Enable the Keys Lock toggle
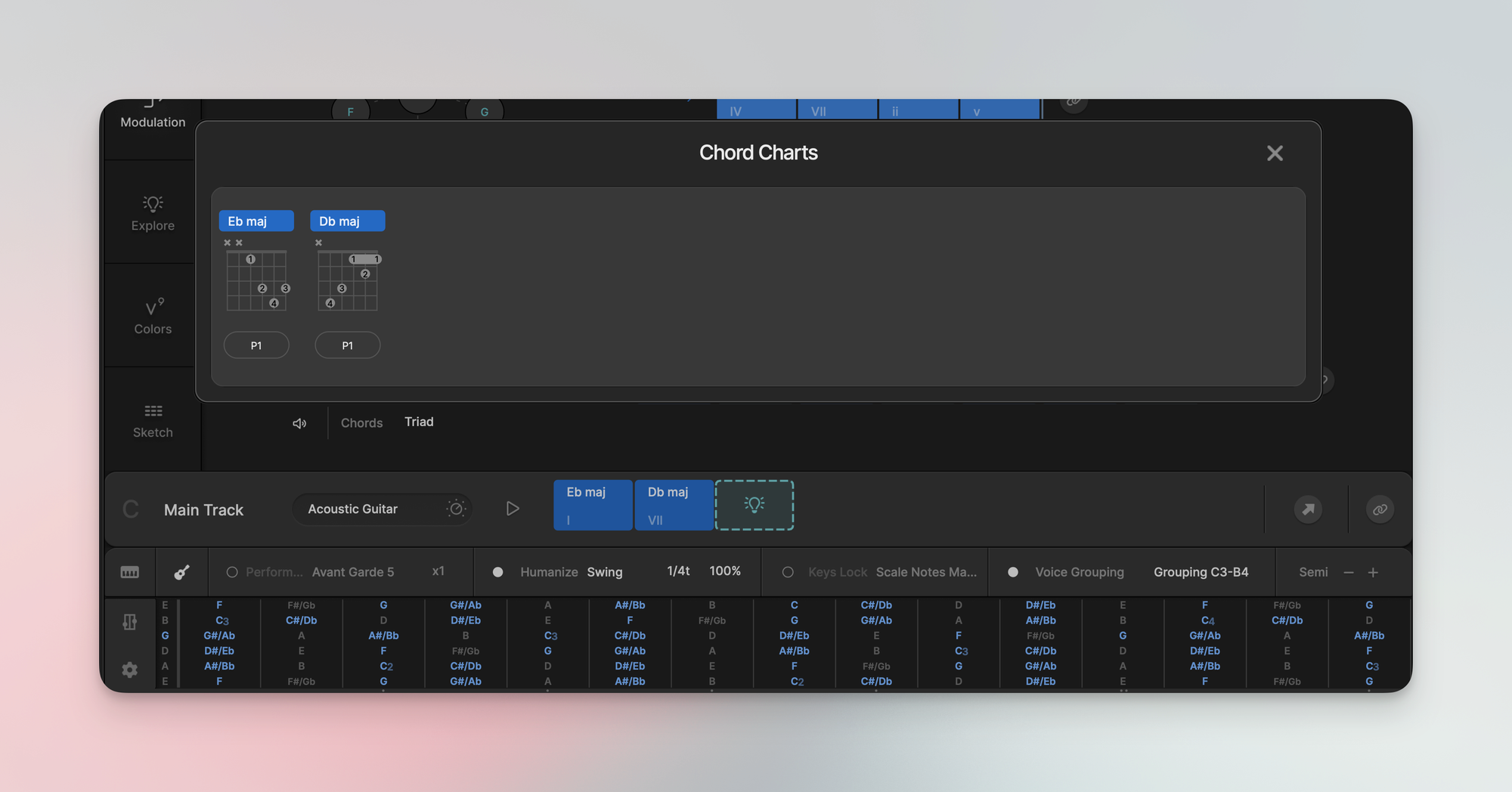 [788, 572]
